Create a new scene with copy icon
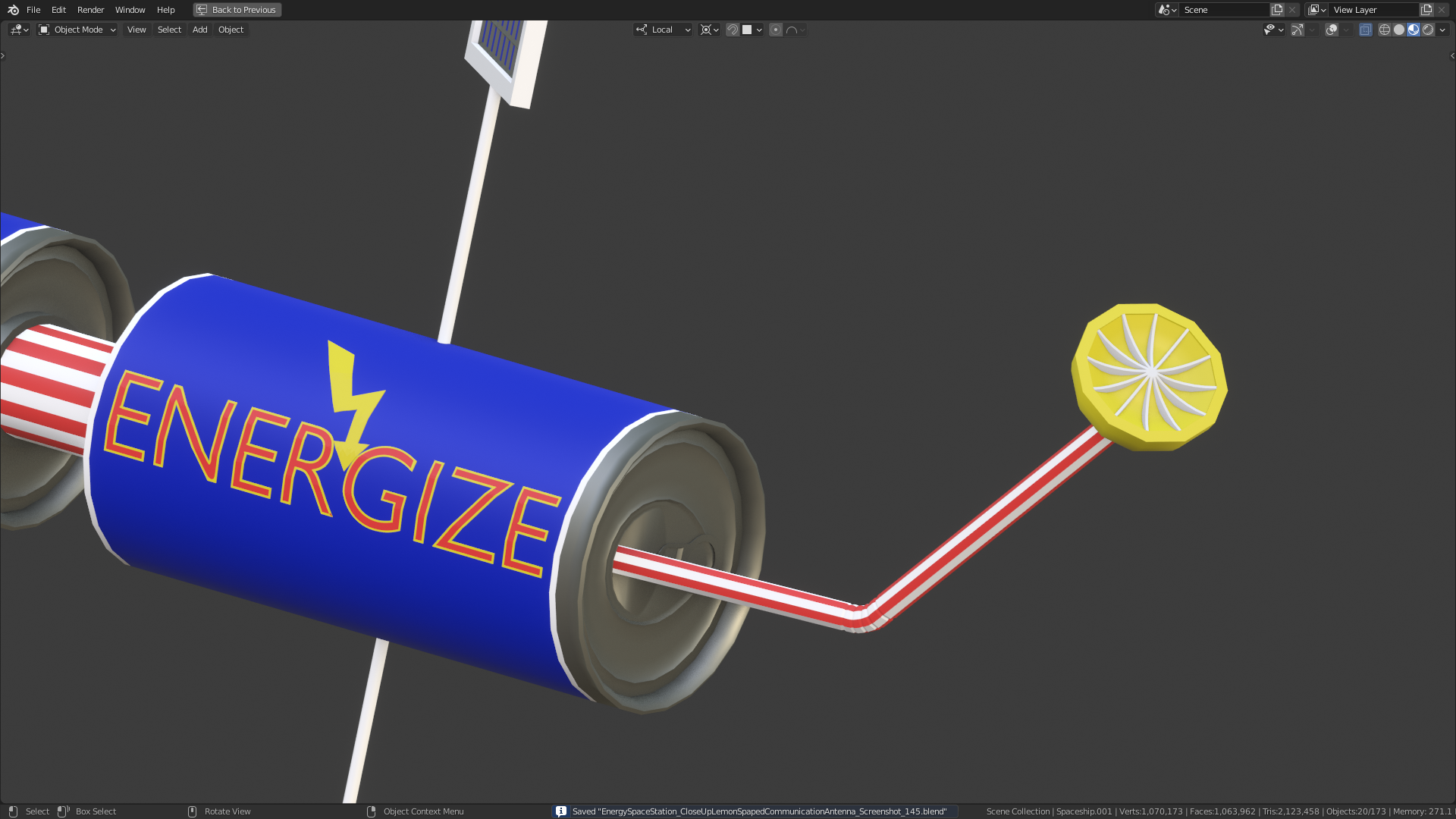The height and width of the screenshot is (819, 1456). tap(1277, 10)
